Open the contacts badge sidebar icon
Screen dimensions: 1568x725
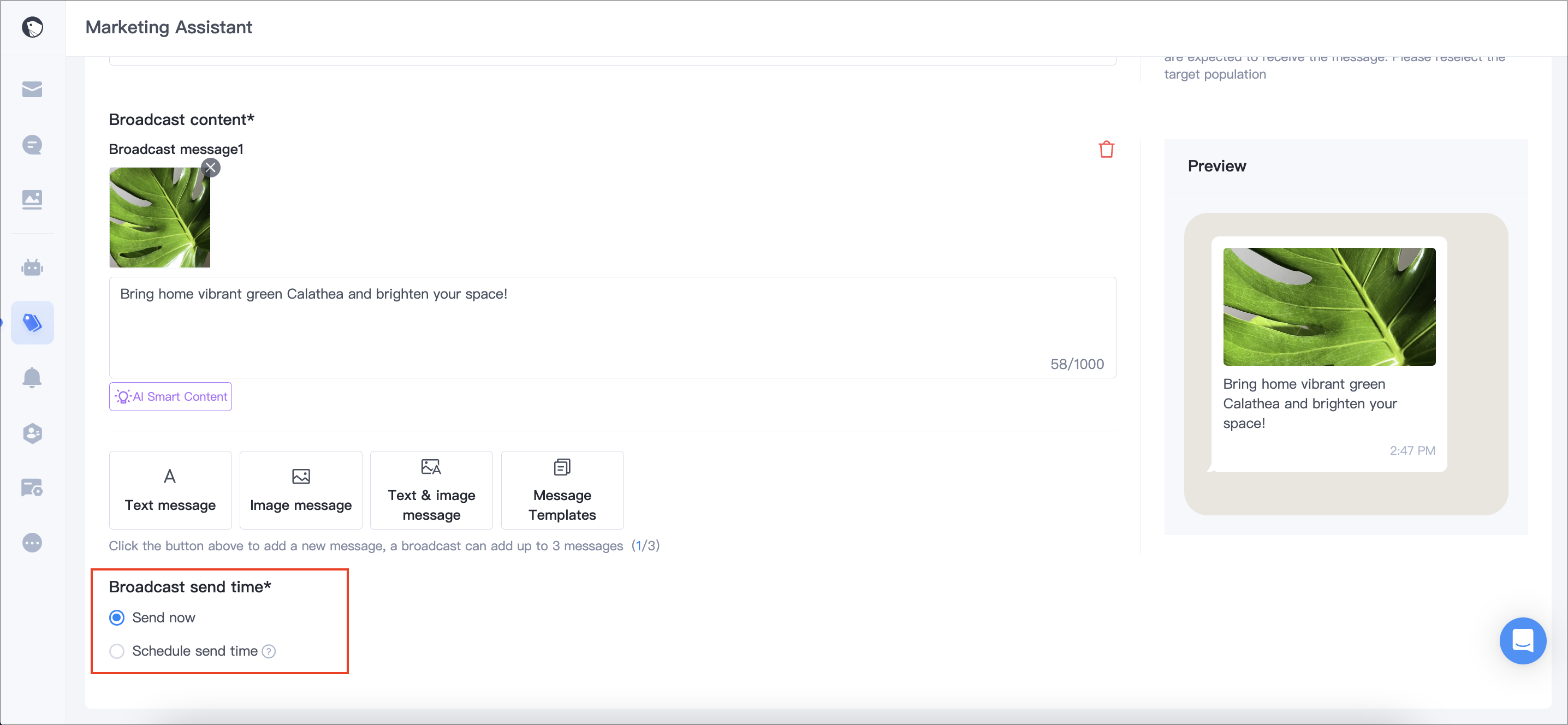pyautogui.click(x=32, y=433)
